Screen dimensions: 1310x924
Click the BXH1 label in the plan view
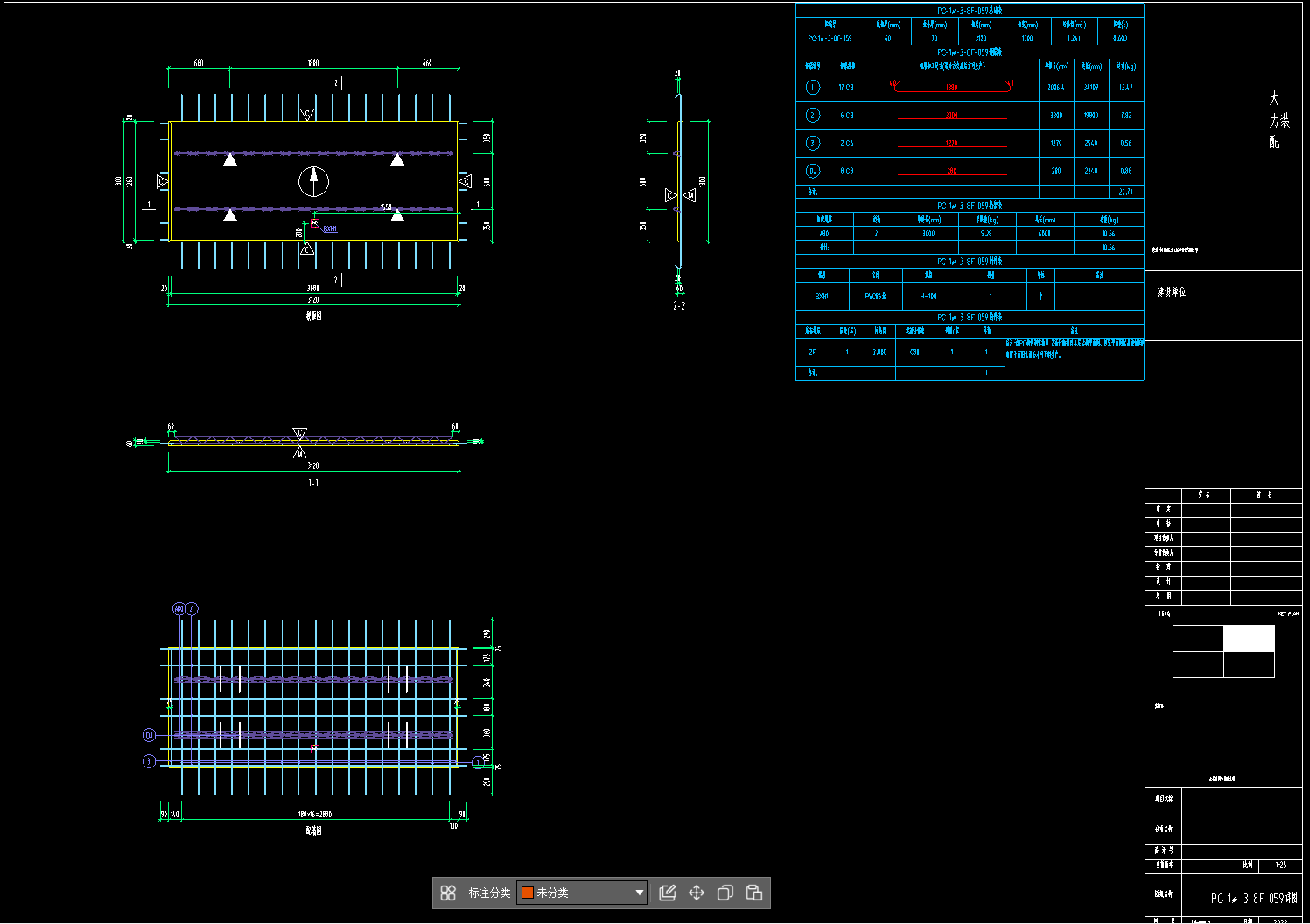coord(330,229)
